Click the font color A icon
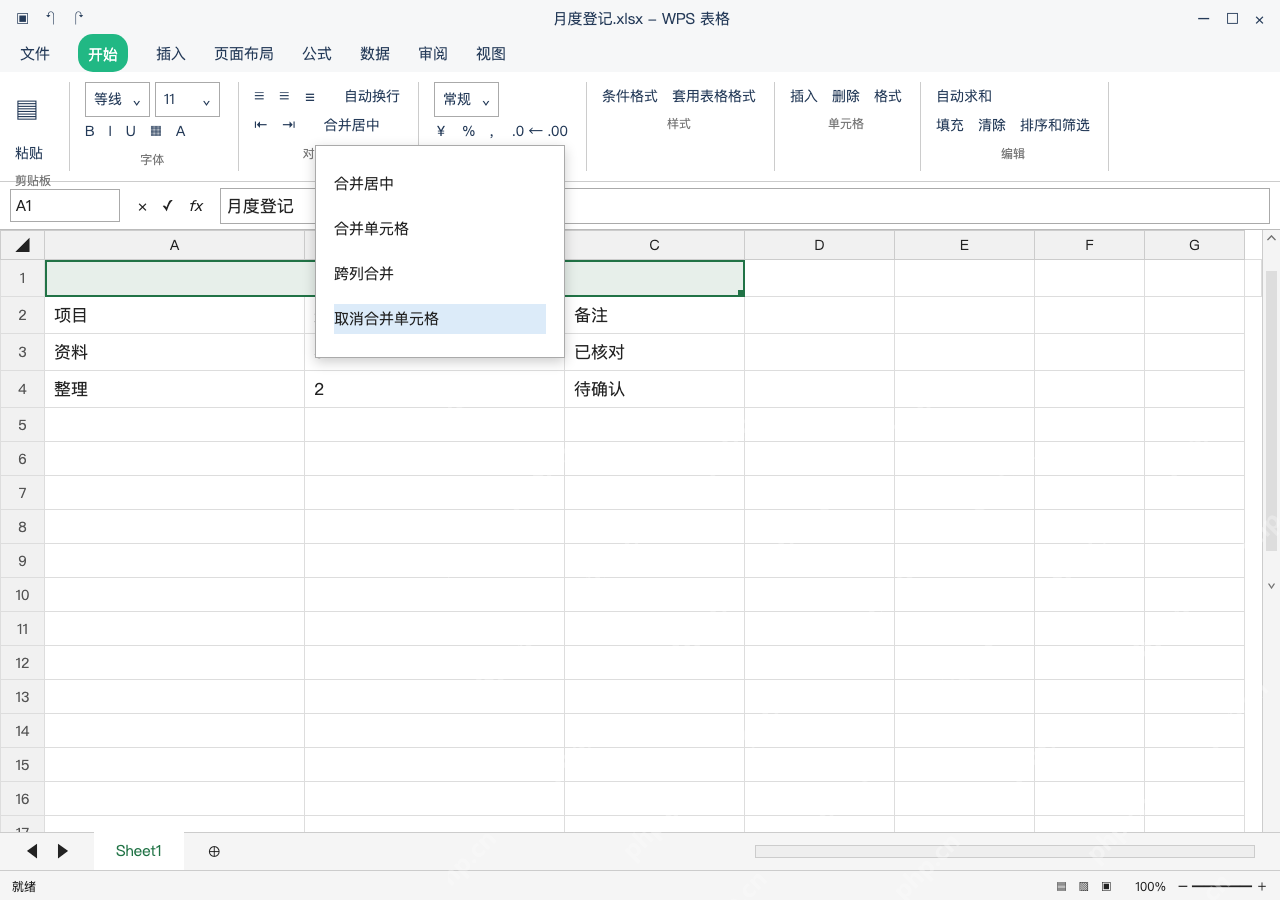The height and width of the screenshot is (900, 1280). point(181,131)
